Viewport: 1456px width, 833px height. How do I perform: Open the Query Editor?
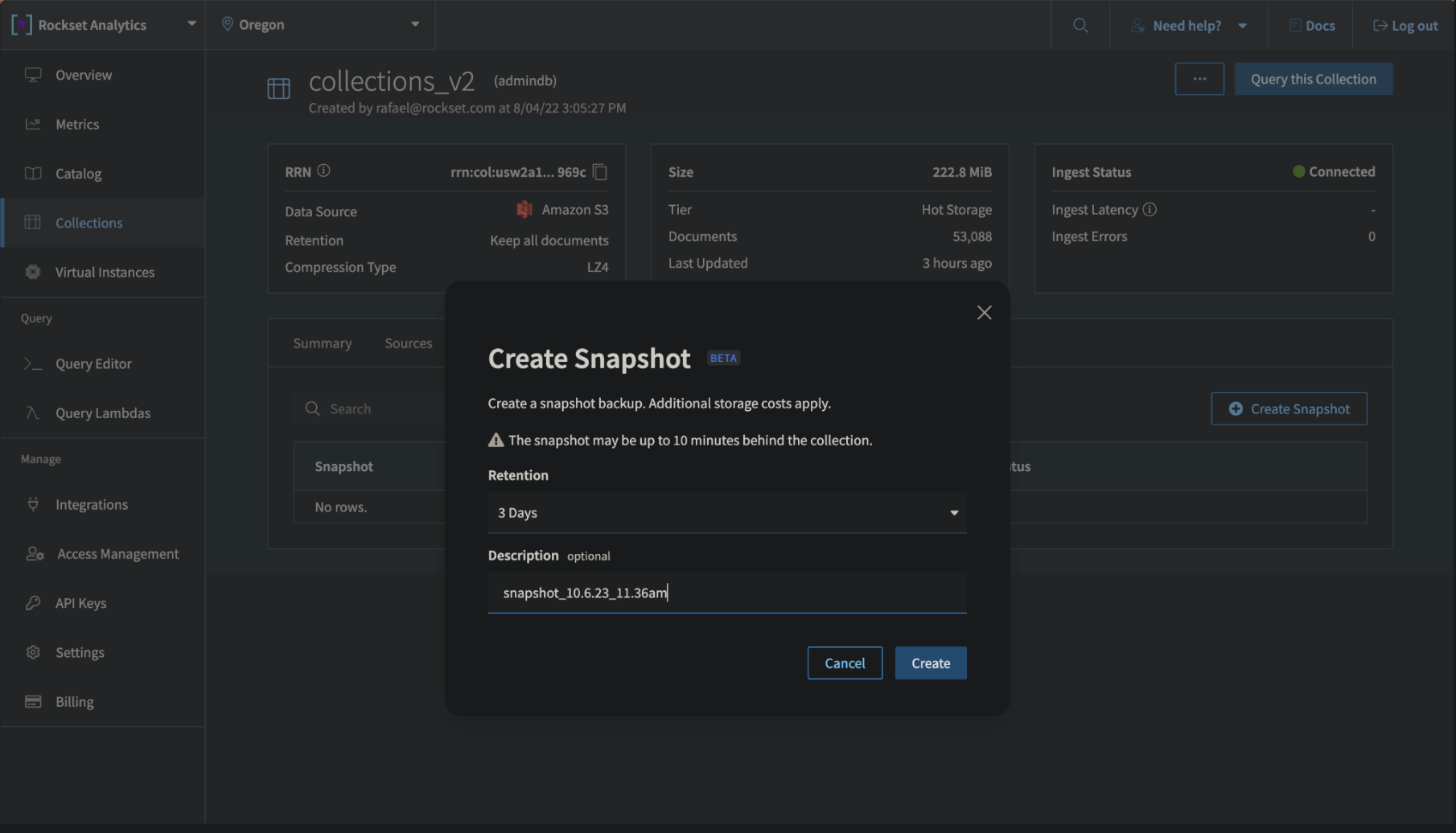(103, 363)
